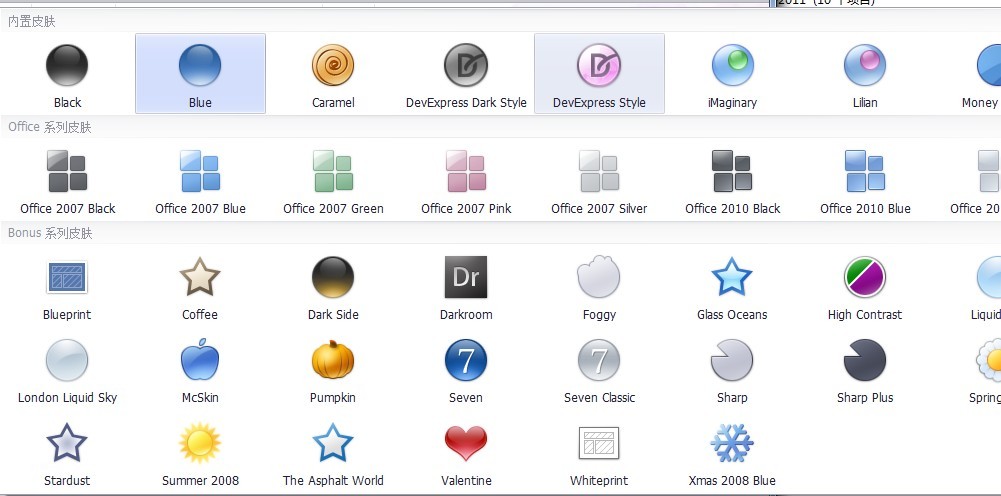Apply the DevExpress Dark Style skin
The width and height of the screenshot is (1001, 496).
pyautogui.click(x=466, y=66)
